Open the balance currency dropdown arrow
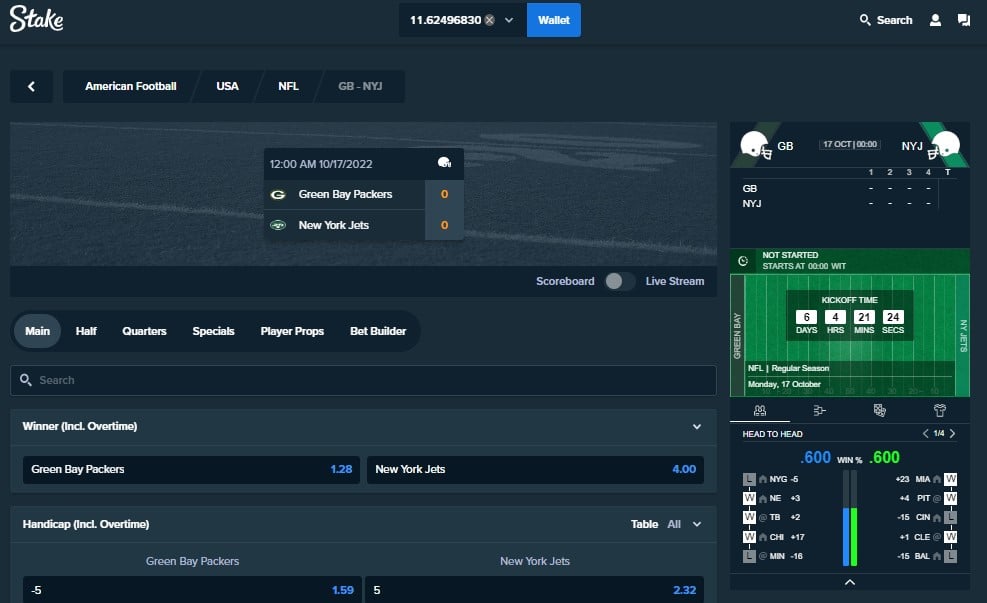This screenshot has height=603, width=987. (x=509, y=20)
